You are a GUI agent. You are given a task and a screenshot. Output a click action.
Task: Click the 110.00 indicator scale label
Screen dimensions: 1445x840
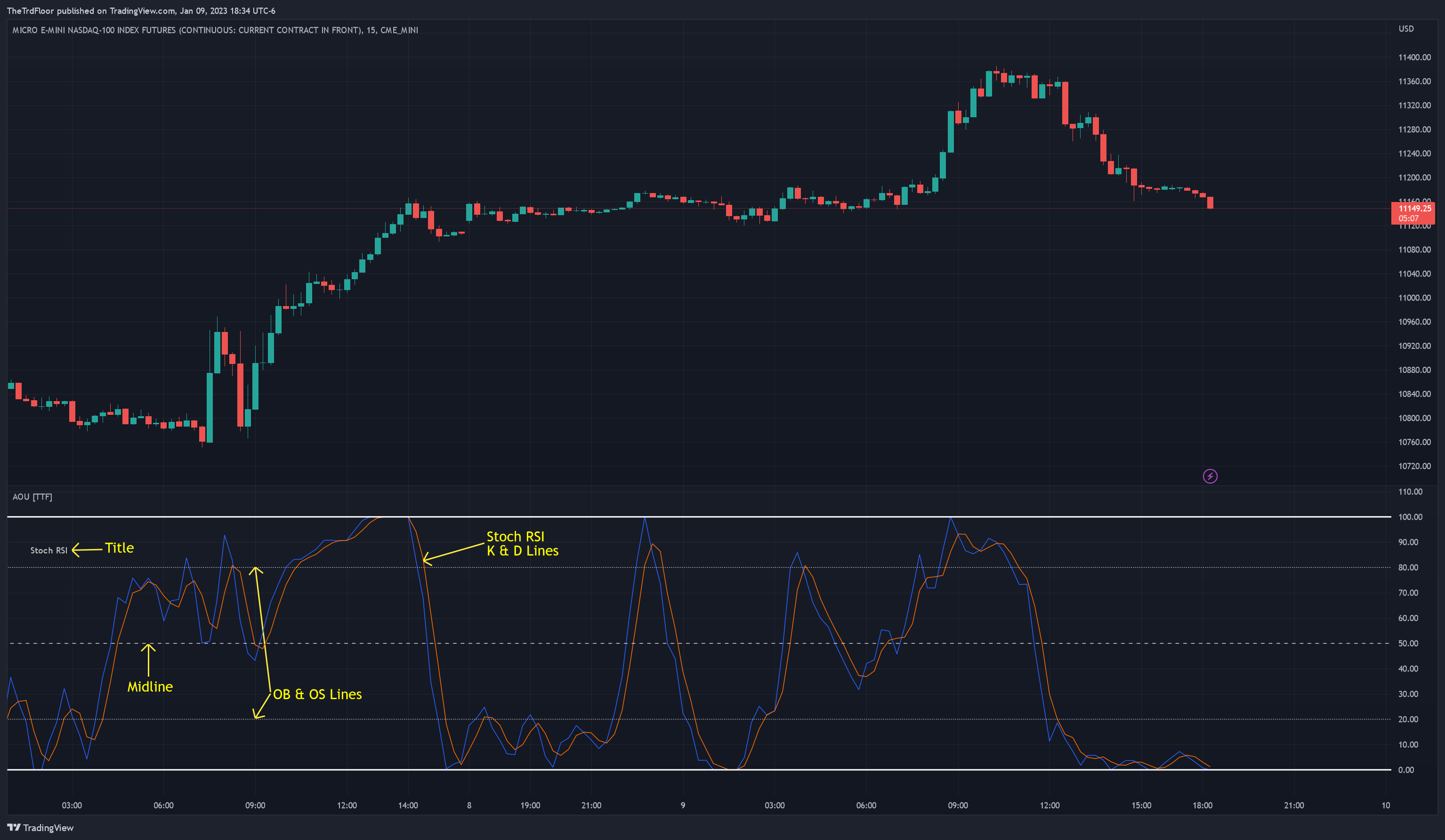tap(1410, 492)
